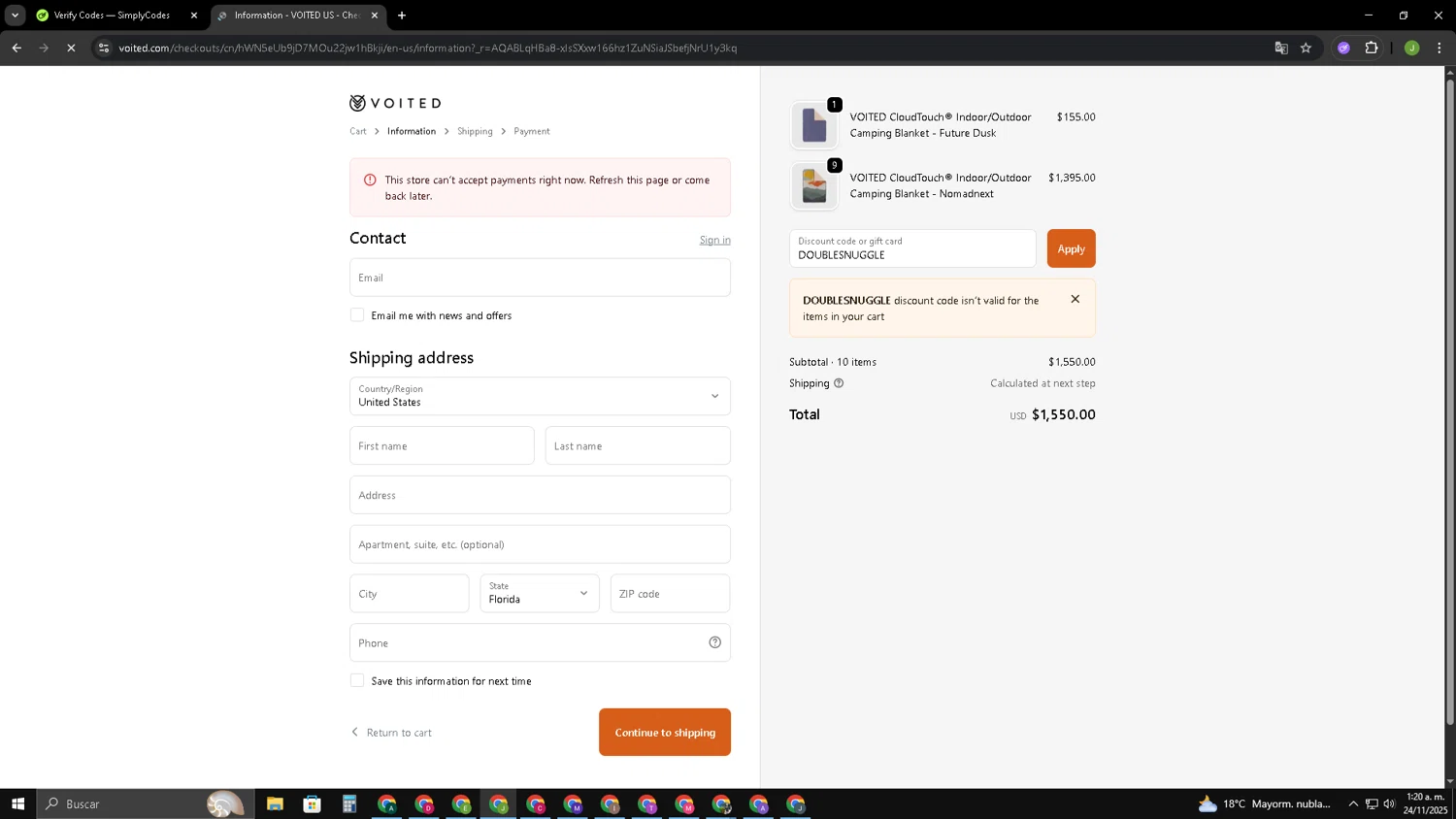Open the State dropdown showing Florida
This screenshot has height=819, width=1456.
540,593
